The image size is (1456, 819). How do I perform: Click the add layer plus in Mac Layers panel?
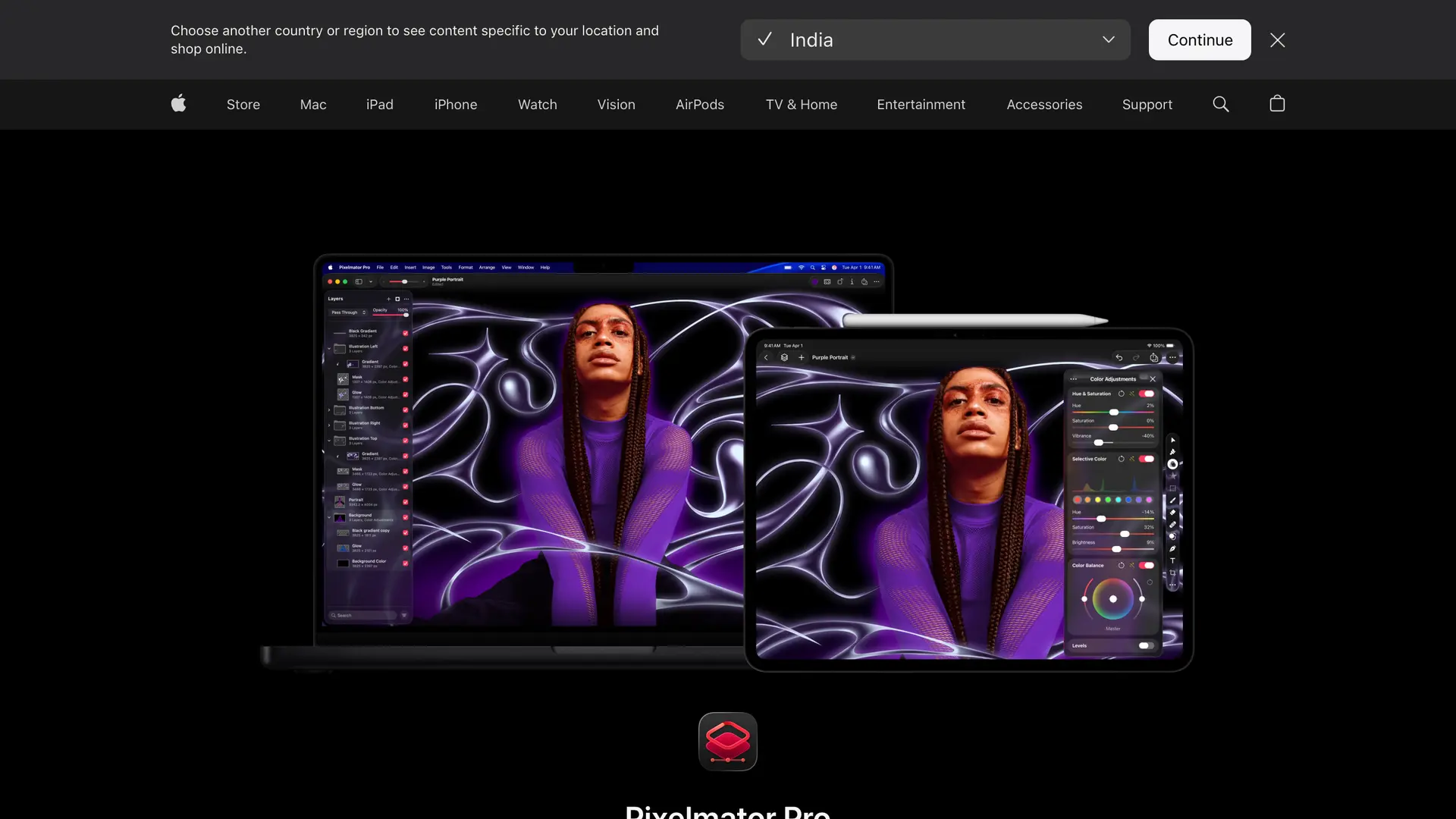point(388,299)
